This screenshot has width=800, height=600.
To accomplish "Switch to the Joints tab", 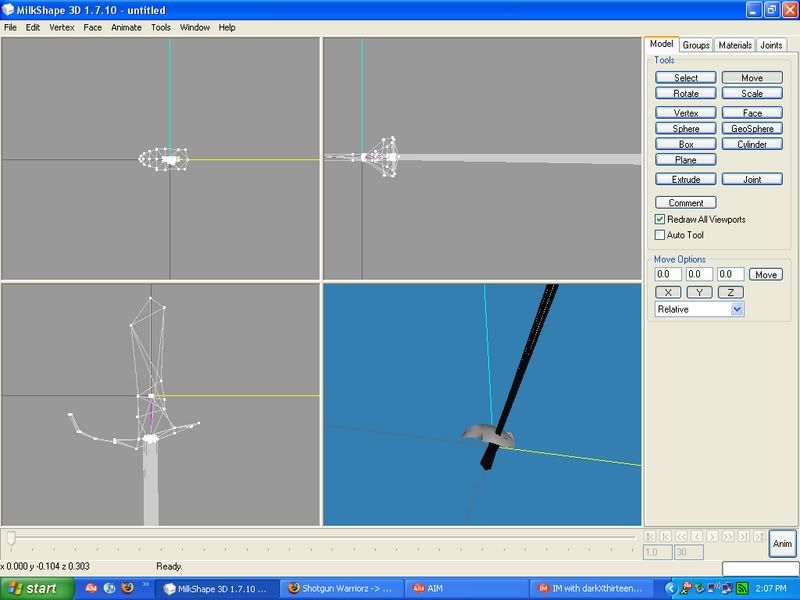I will (x=771, y=45).
